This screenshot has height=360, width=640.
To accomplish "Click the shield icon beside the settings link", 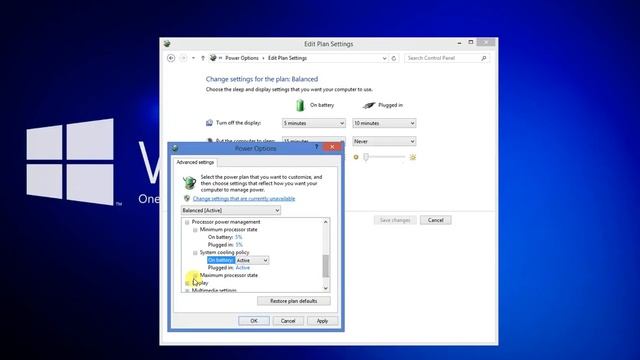I will 187,198.
